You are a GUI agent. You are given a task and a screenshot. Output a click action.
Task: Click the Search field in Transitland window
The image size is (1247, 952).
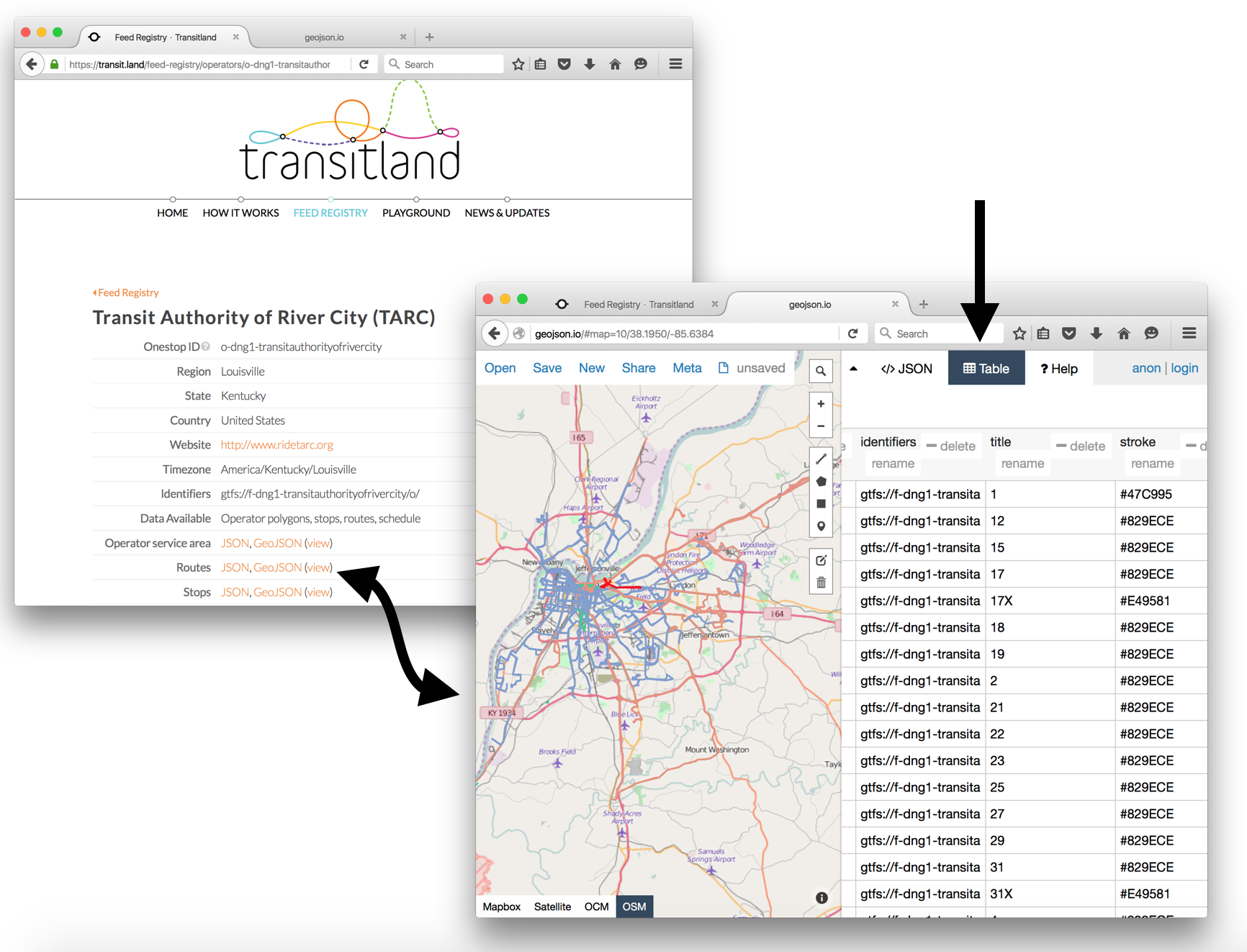[444, 64]
